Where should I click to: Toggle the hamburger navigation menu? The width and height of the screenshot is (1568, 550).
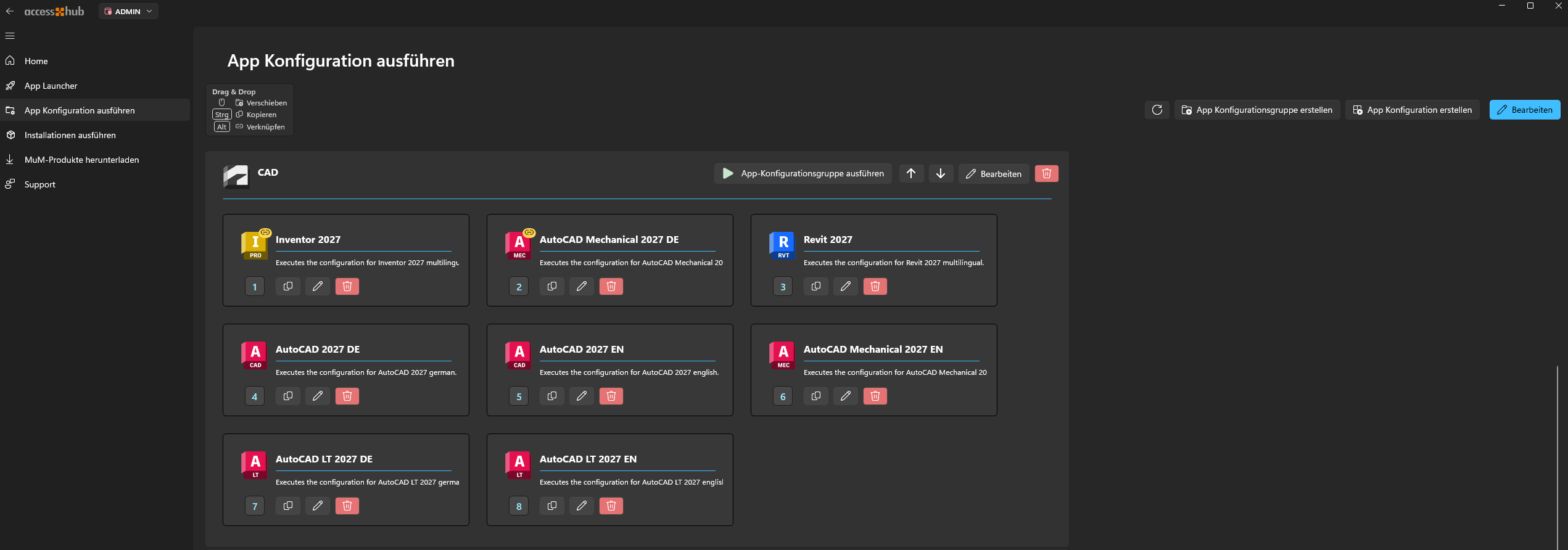click(10, 36)
